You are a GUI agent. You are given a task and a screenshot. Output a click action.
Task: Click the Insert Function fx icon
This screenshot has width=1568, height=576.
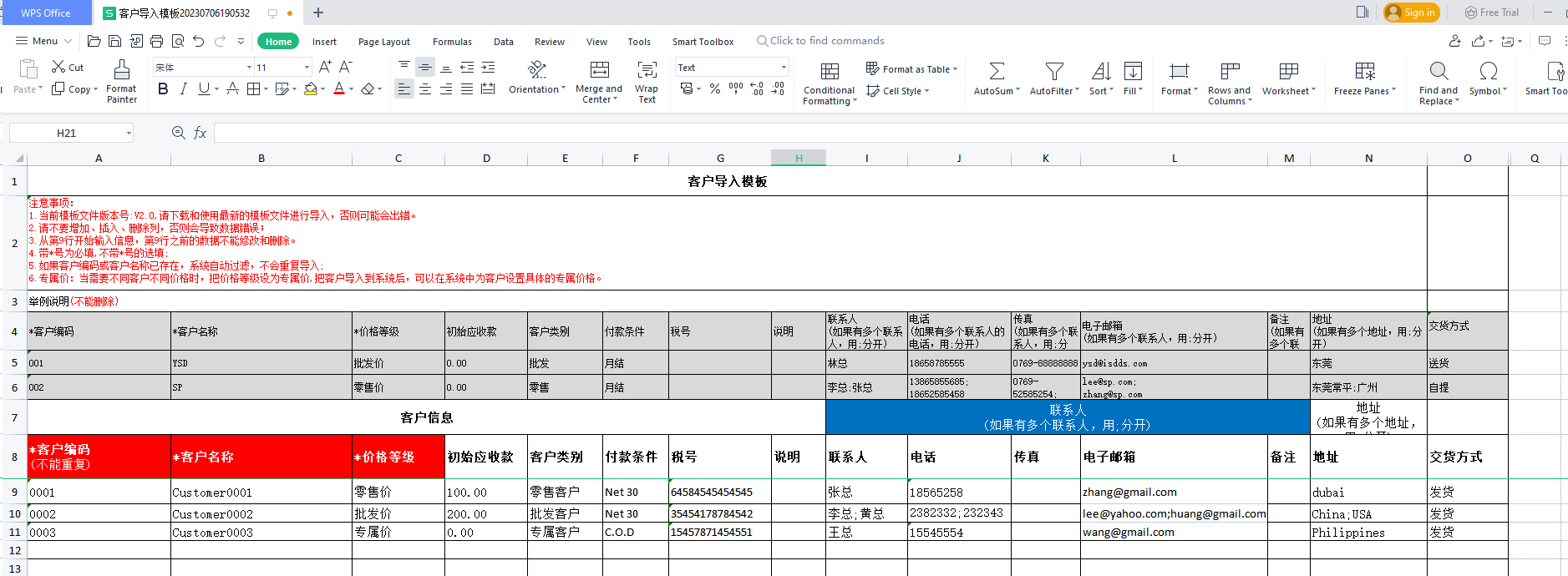tap(200, 133)
